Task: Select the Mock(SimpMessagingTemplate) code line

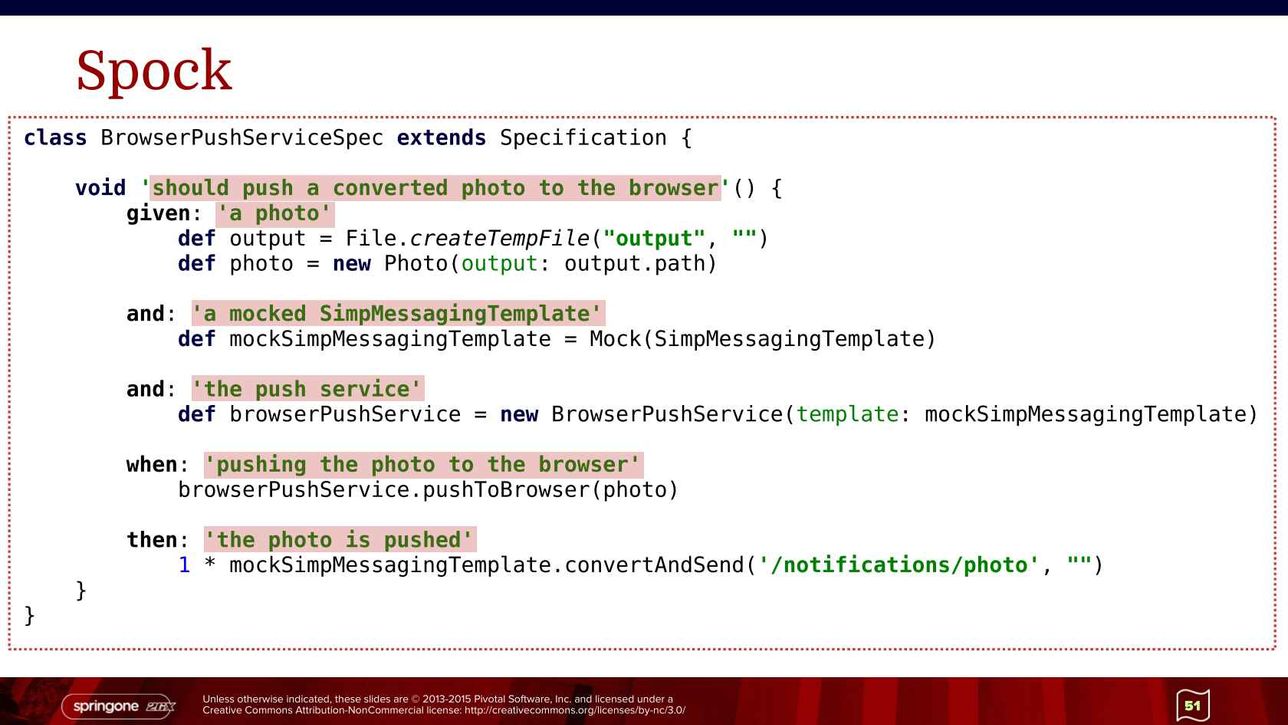Action: pos(557,339)
